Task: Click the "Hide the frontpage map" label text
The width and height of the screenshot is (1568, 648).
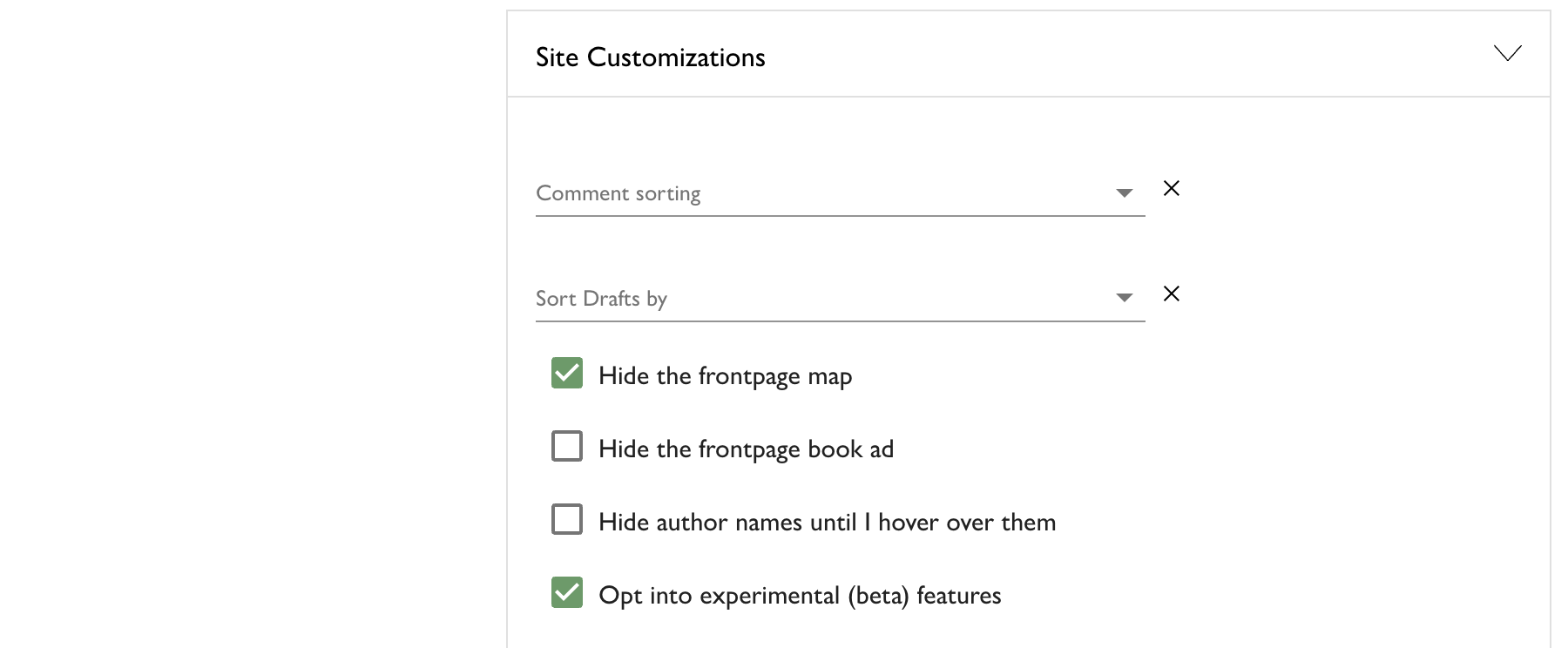Action: [x=725, y=376]
